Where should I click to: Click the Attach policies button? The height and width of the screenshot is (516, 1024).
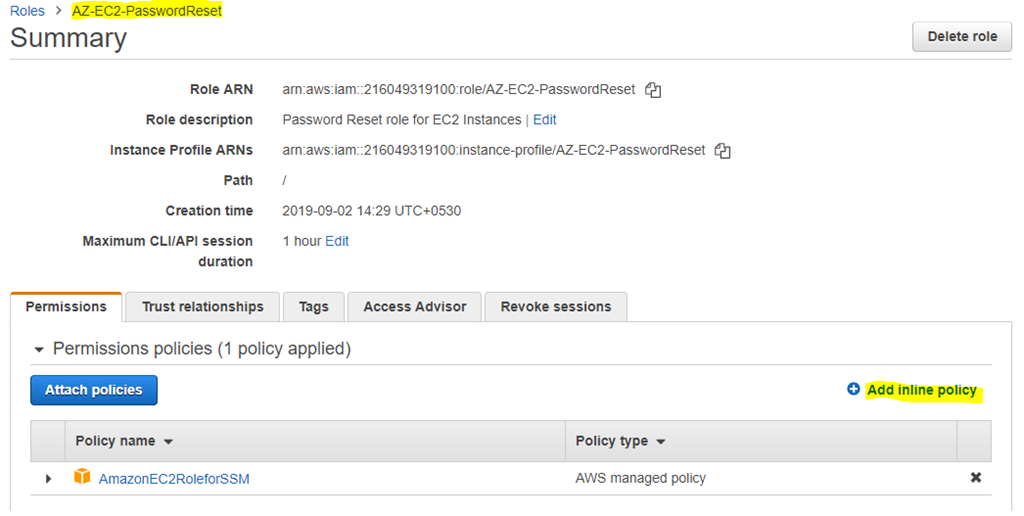pos(94,390)
